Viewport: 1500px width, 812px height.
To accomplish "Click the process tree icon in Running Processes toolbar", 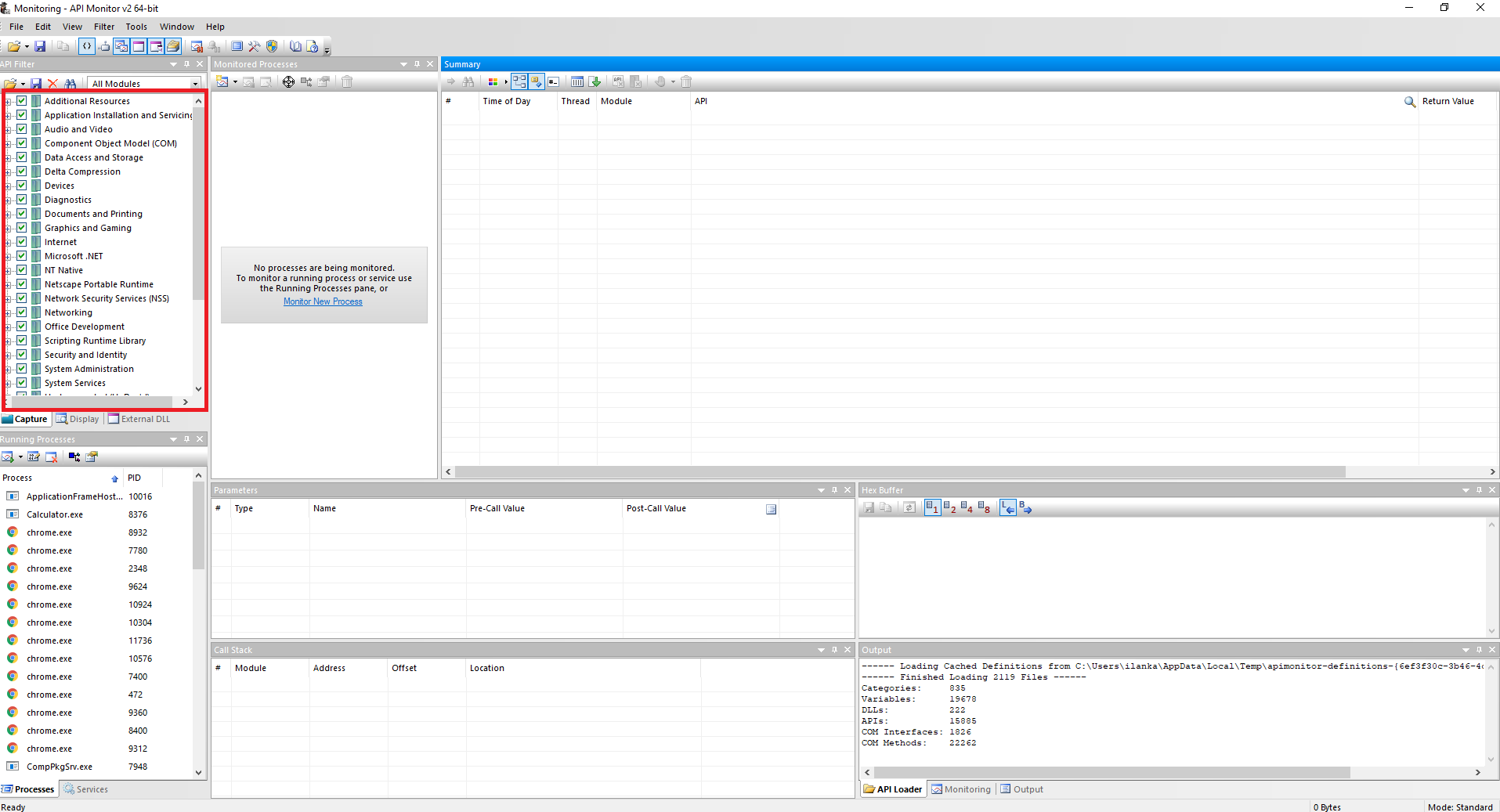I will point(74,457).
